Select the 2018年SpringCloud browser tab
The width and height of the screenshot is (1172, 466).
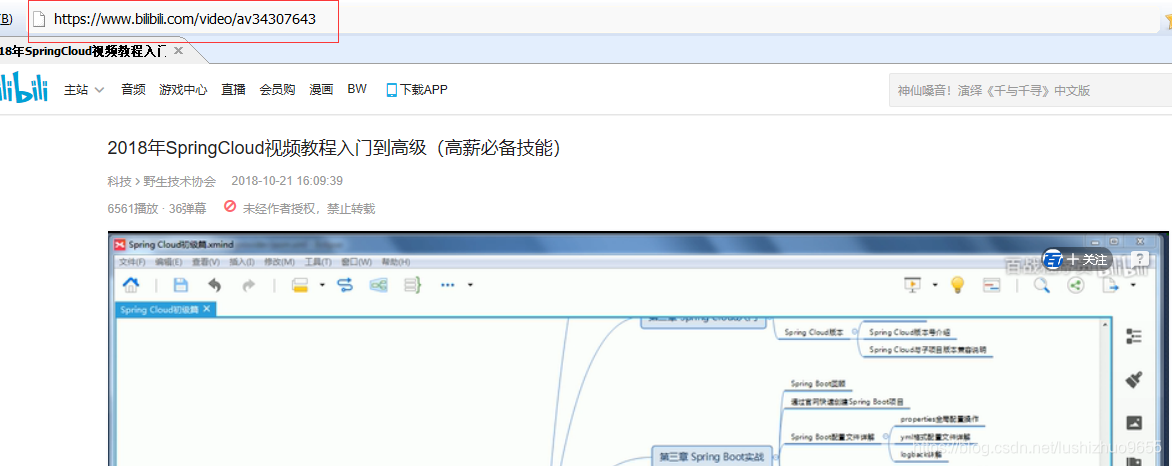pyautogui.click(x=82, y=52)
